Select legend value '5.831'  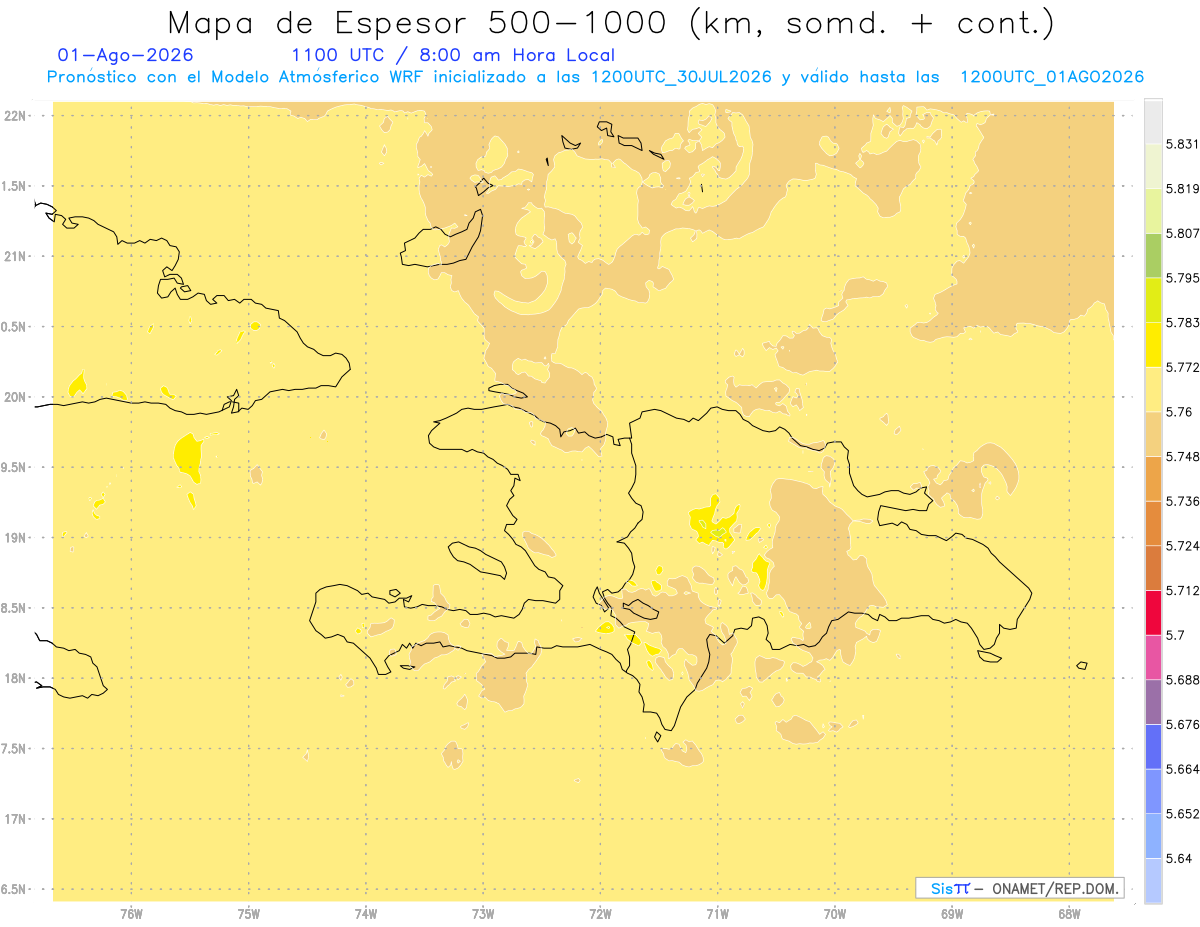[x=1182, y=144]
